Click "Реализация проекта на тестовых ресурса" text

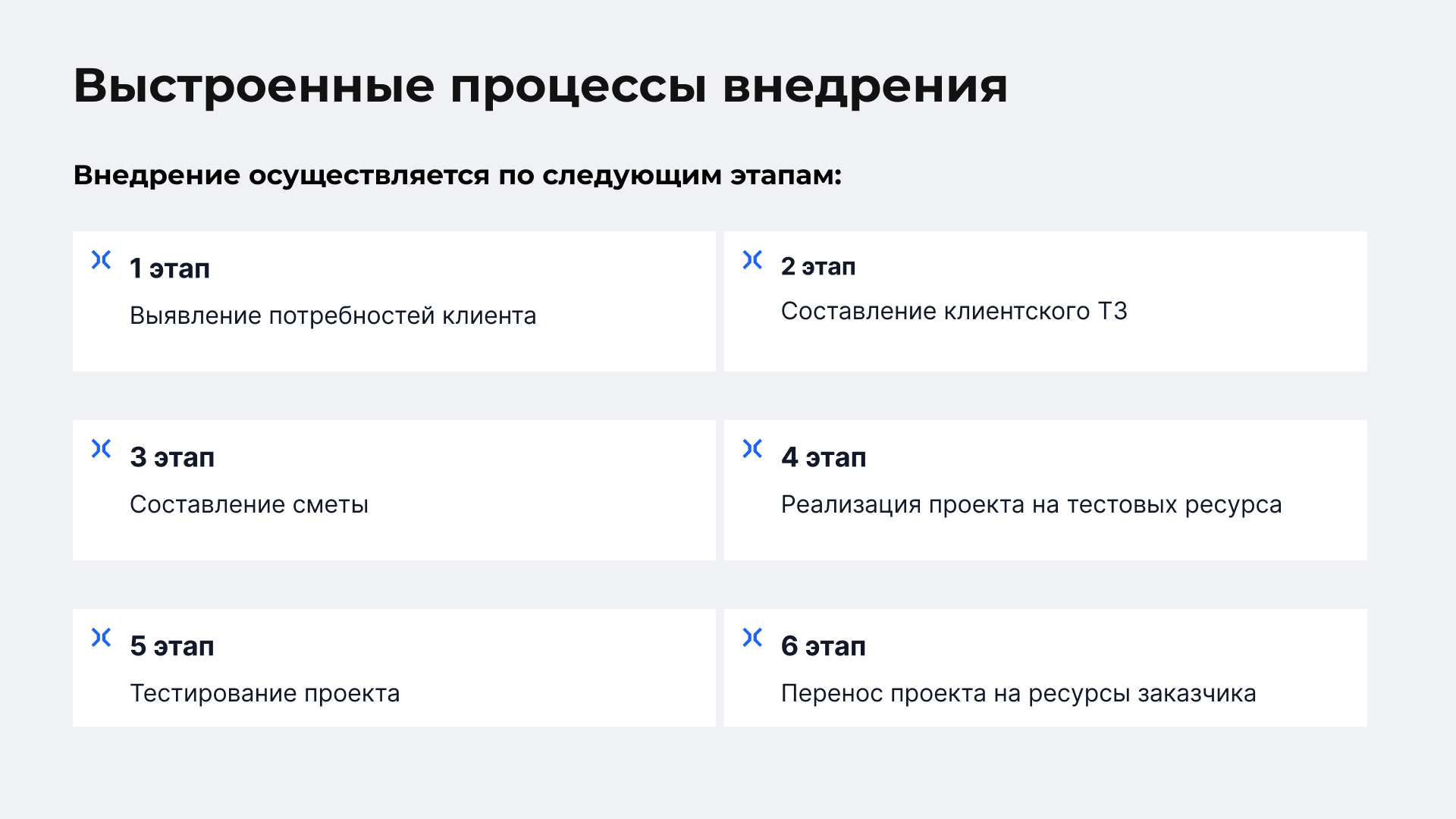[x=1031, y=504]
